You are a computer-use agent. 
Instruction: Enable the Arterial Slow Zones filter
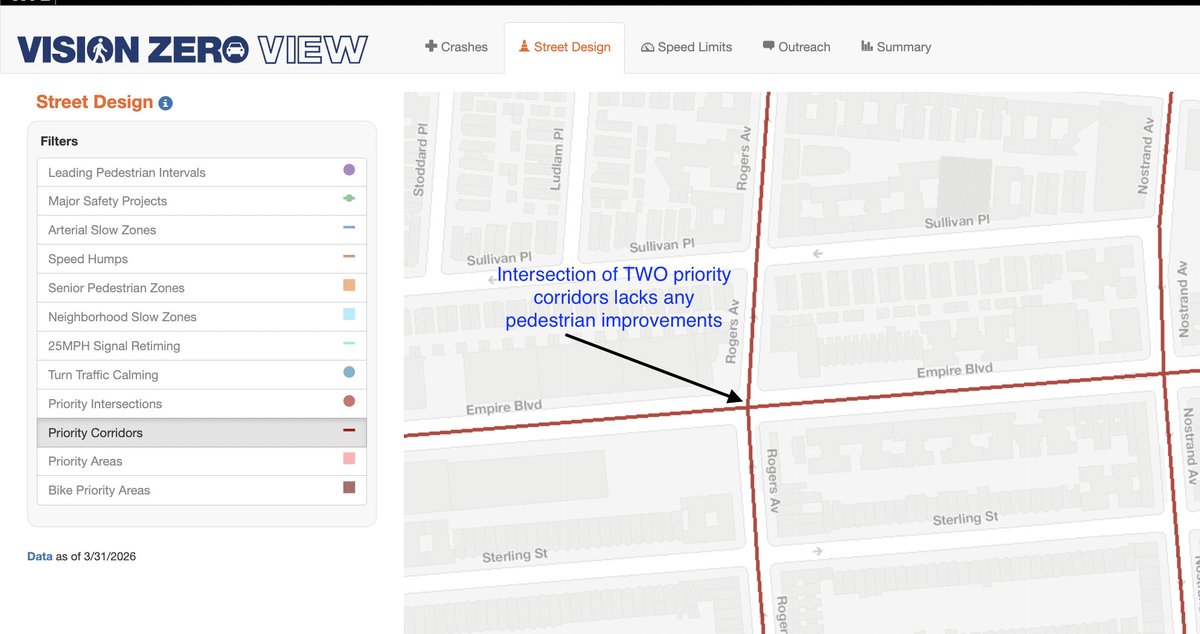(202, 230)
